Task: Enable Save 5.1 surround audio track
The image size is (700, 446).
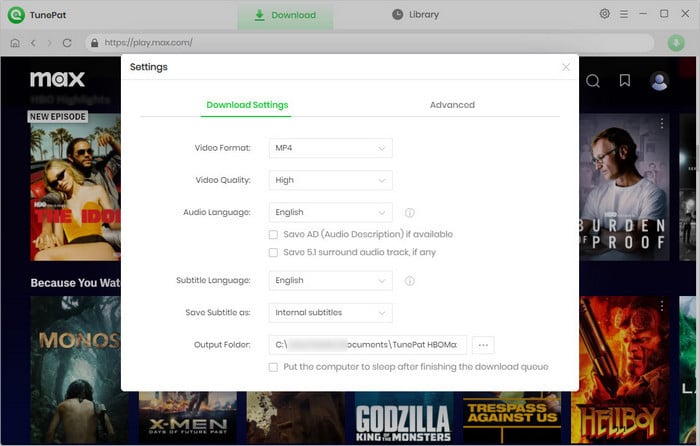Action: point(273,253)
